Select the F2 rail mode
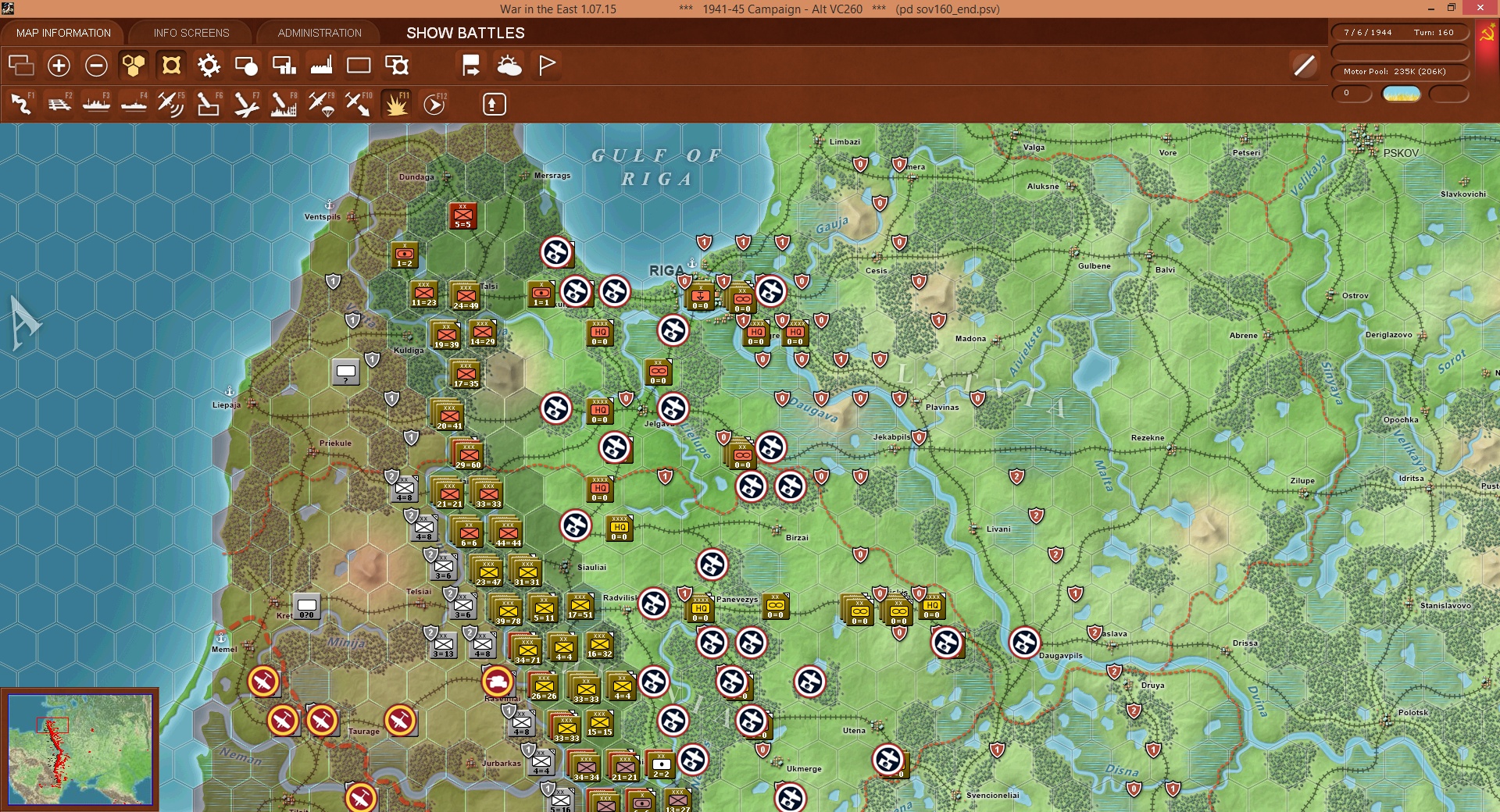Viewport: 1500px width, 812px height. [59, 104]
